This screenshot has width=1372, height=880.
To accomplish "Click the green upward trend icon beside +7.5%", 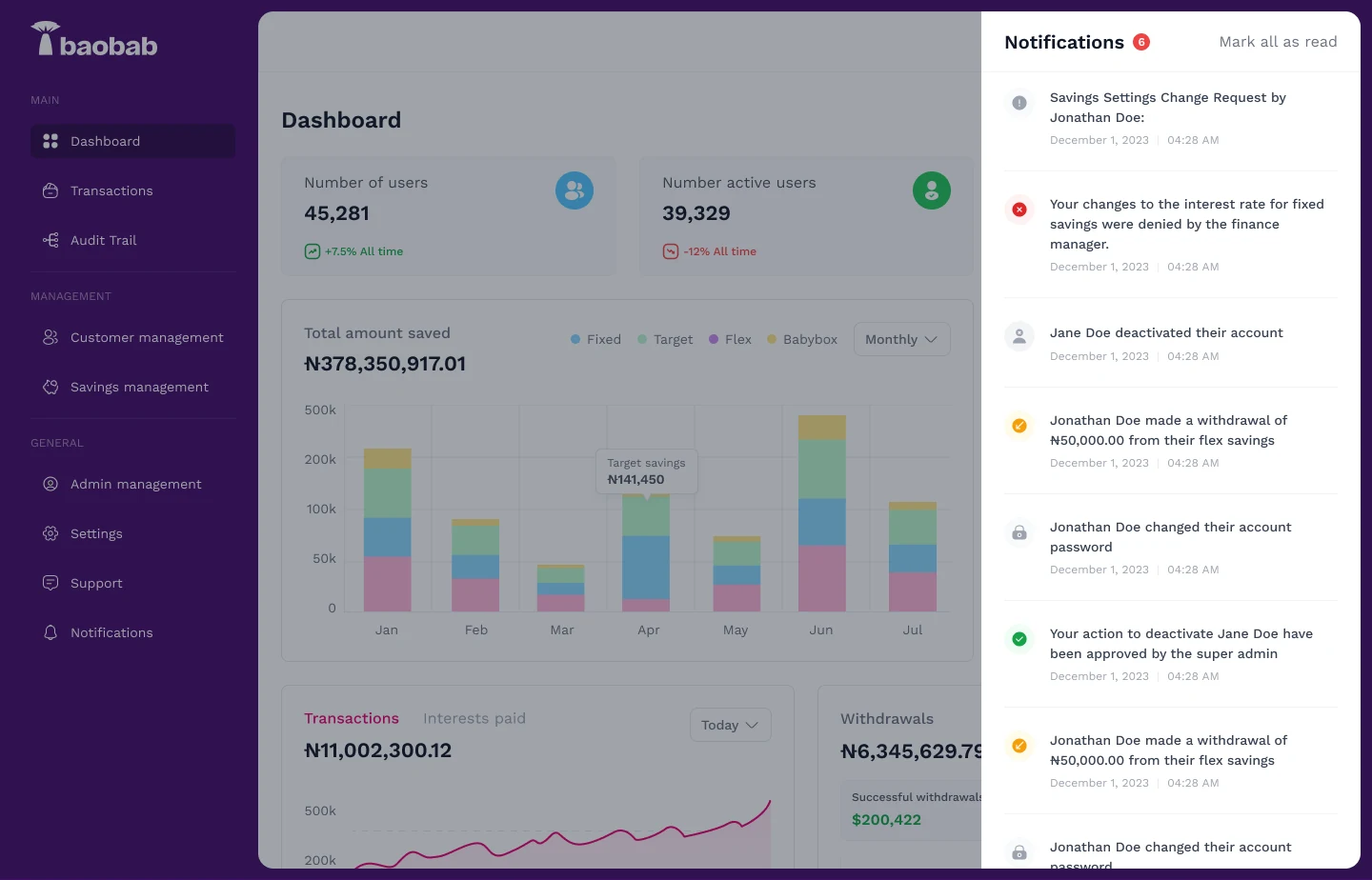I will (x=312, y=251).
